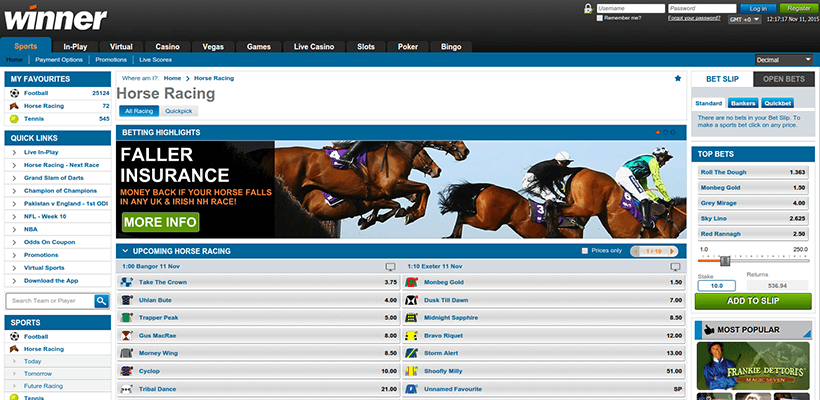Click jockey silk icon for Gus MacRae
The height and width of the screenshot is (400, 820).
[x=126, y=335]
